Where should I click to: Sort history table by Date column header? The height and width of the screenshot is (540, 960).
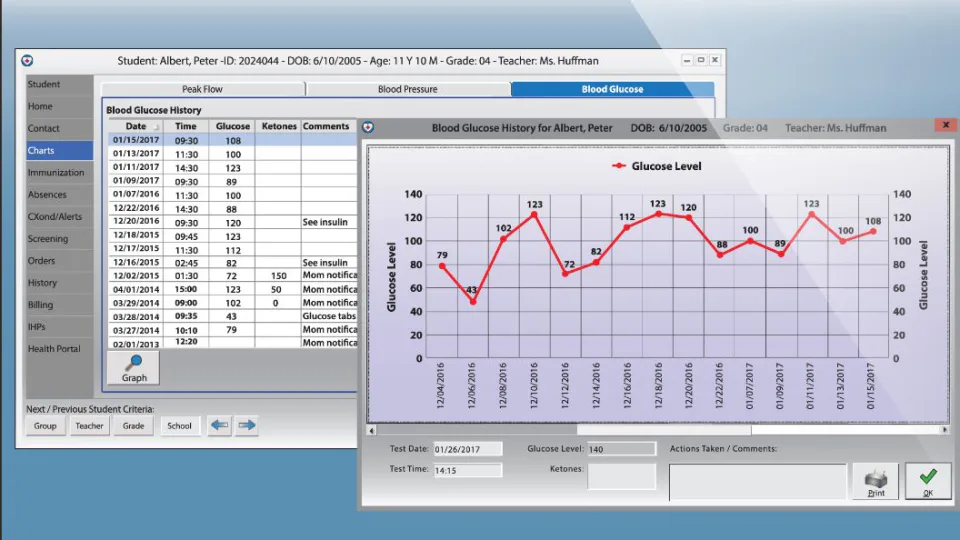(136, 126)
